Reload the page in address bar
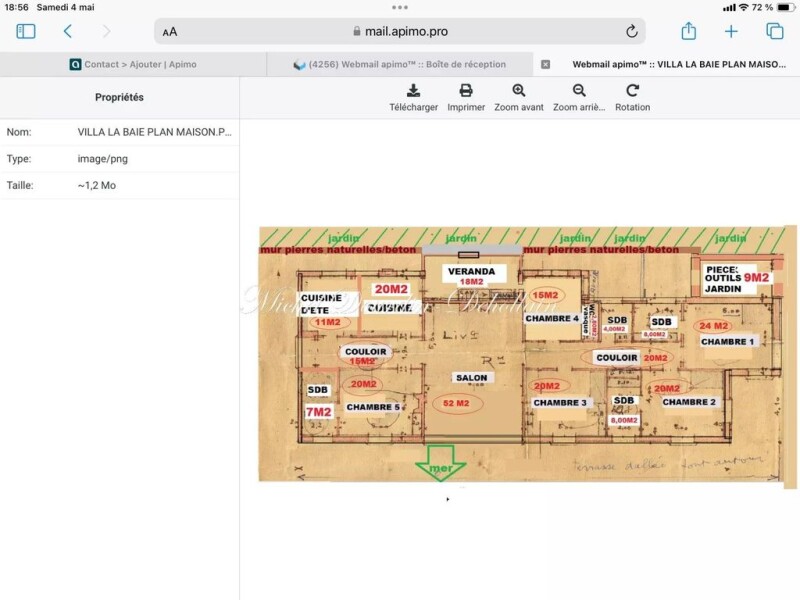The width and height of the screenshot is (800, 600). tap(632, 31)
